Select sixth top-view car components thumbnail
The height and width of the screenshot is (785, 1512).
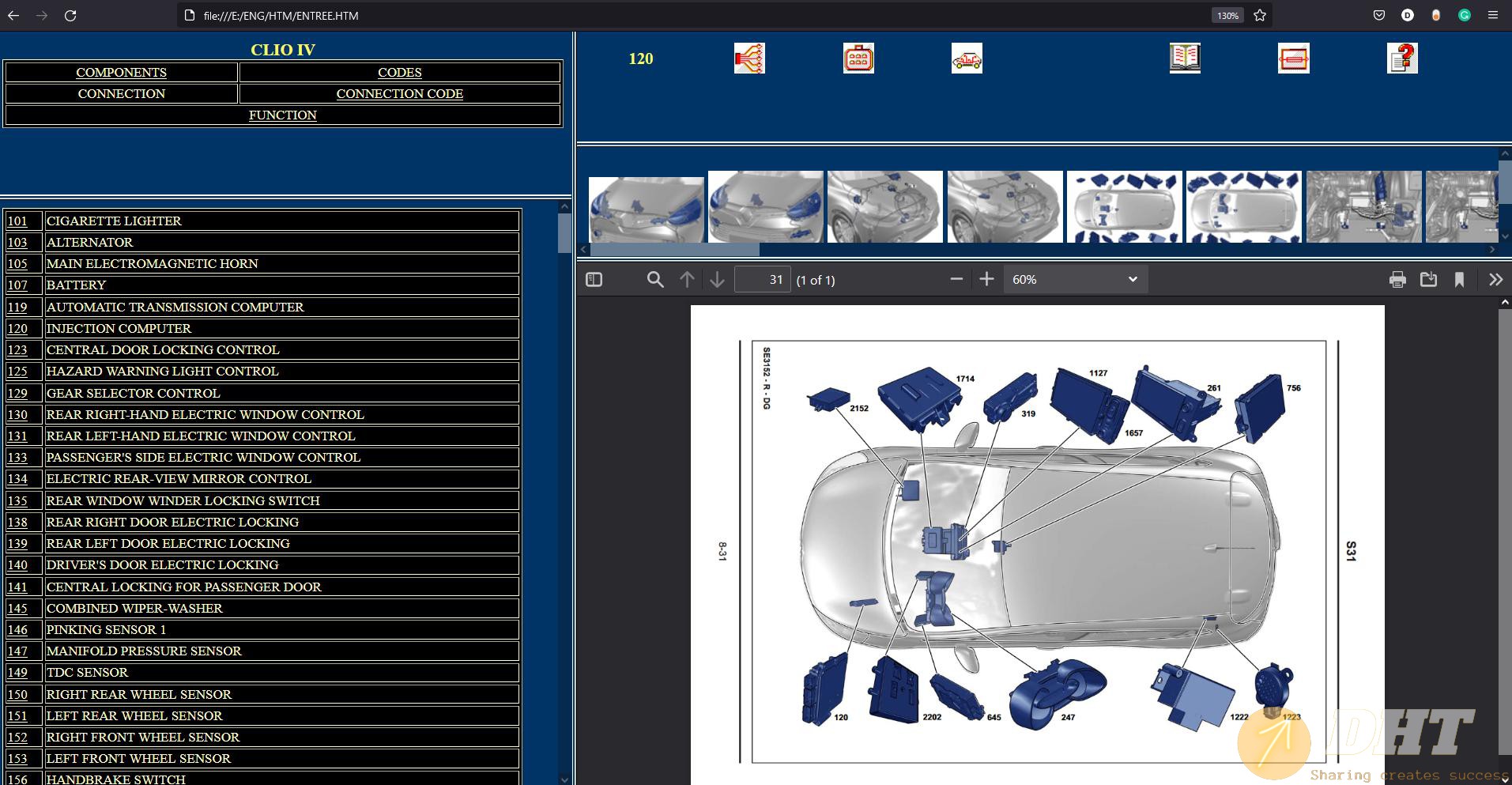tap(1243, 206)
